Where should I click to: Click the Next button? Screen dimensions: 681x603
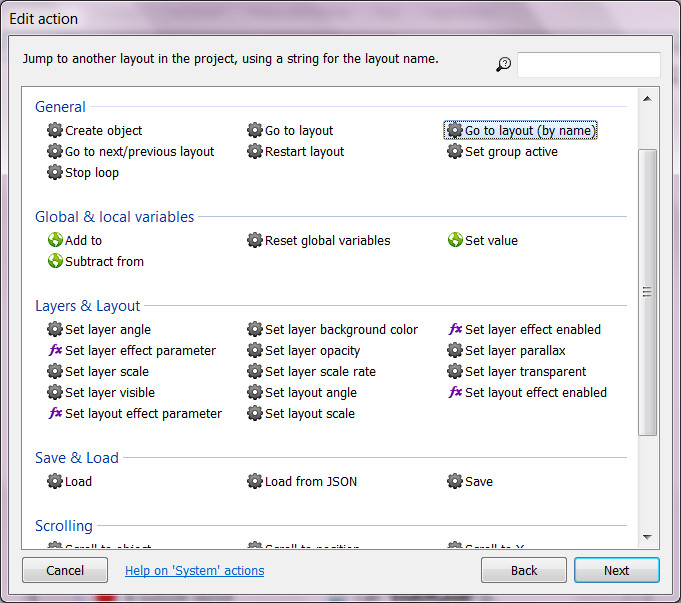coord(616,570)
